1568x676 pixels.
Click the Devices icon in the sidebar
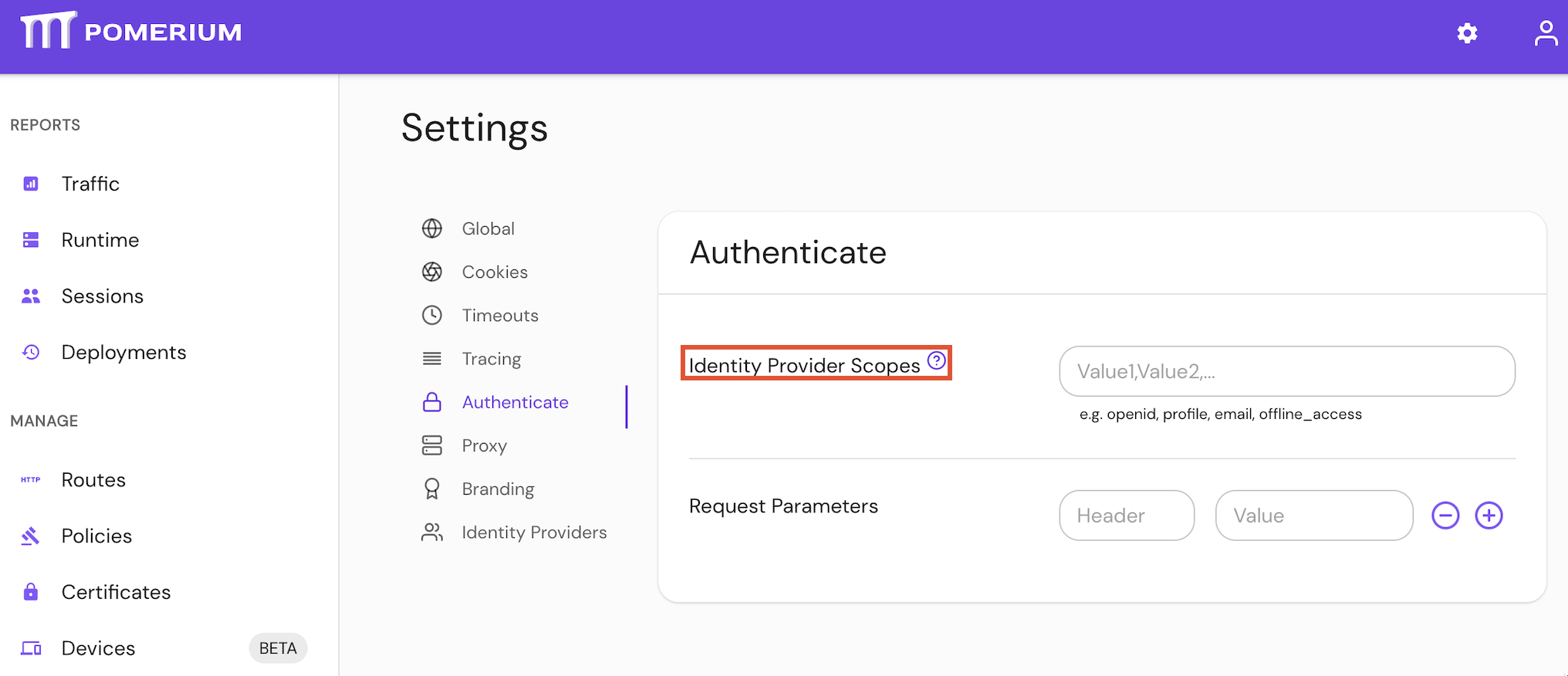point(30,648)
